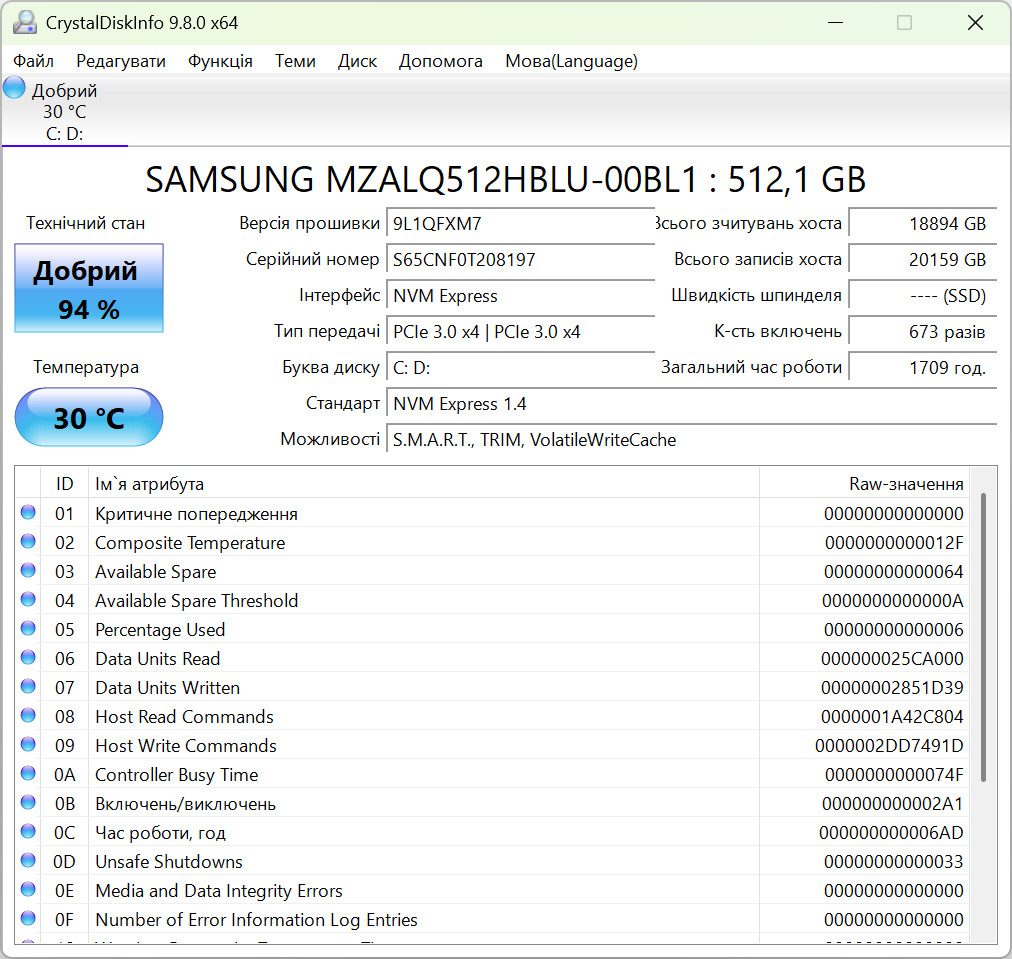Select the Критичне попередження attribute name
This screenshot has width=1012, height=959.
point(196,514)
